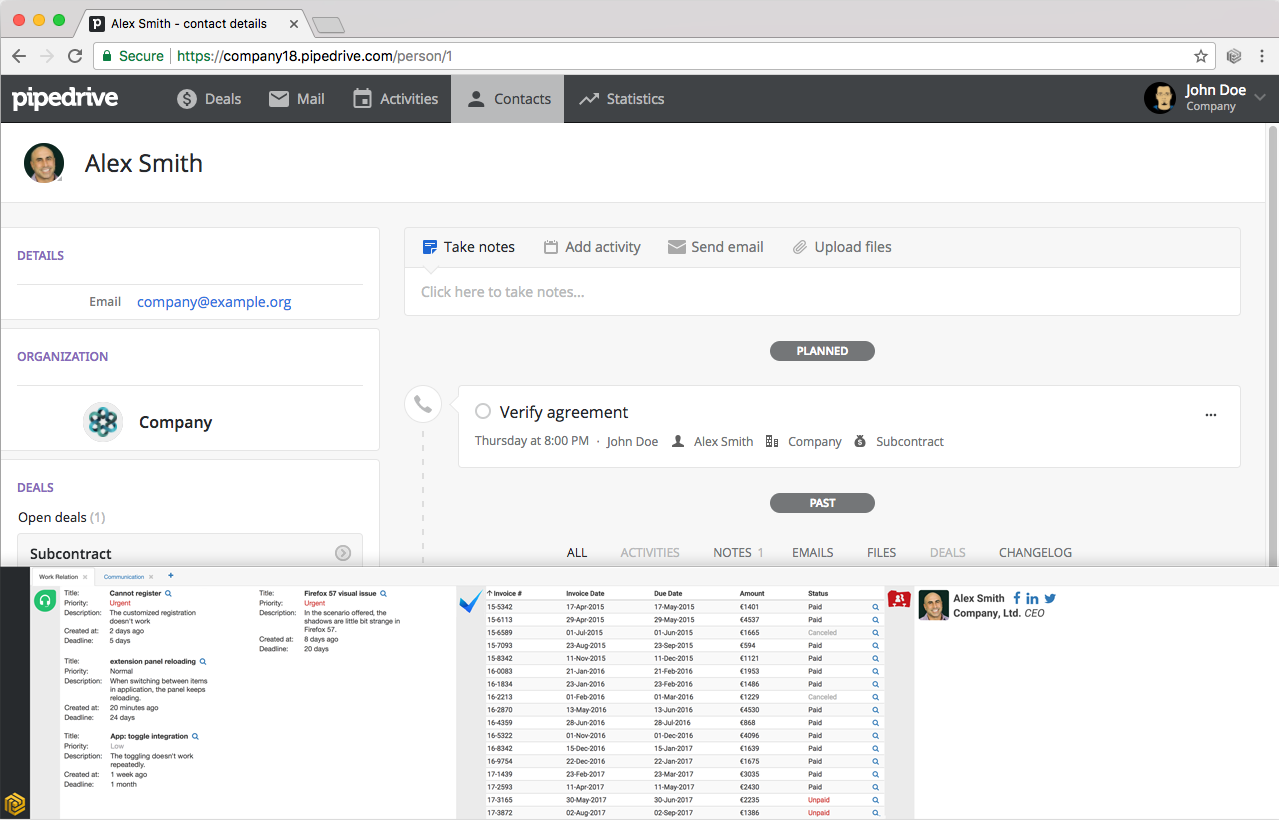This screenshot has height=820, width=1279.
Task: Open the Deals section in Pipedrive navbar
Action: pyautogui.click(x=209, y=99)
